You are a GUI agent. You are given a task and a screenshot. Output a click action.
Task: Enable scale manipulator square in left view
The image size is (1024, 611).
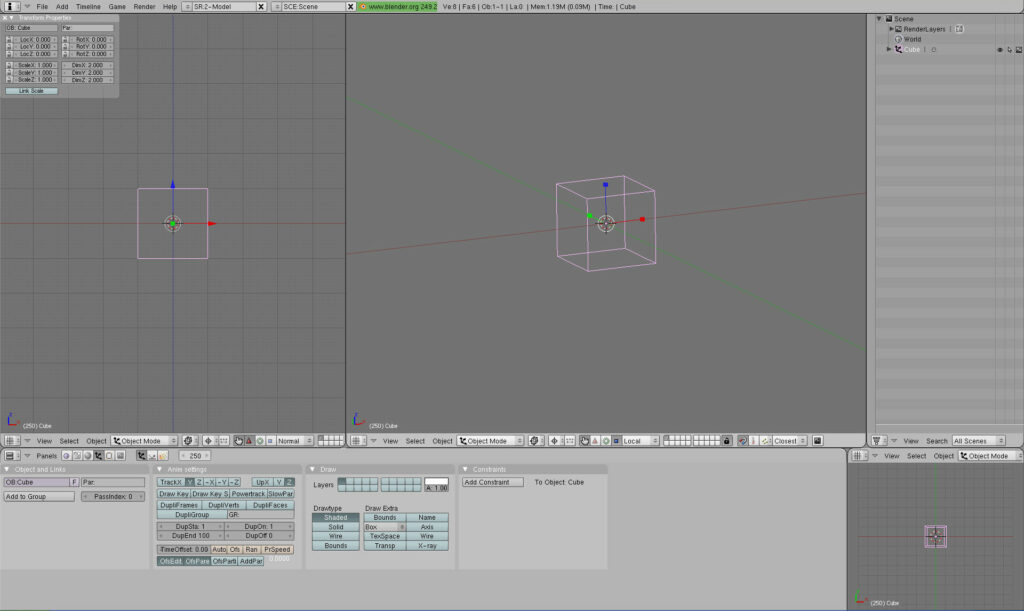coord(270,441)
